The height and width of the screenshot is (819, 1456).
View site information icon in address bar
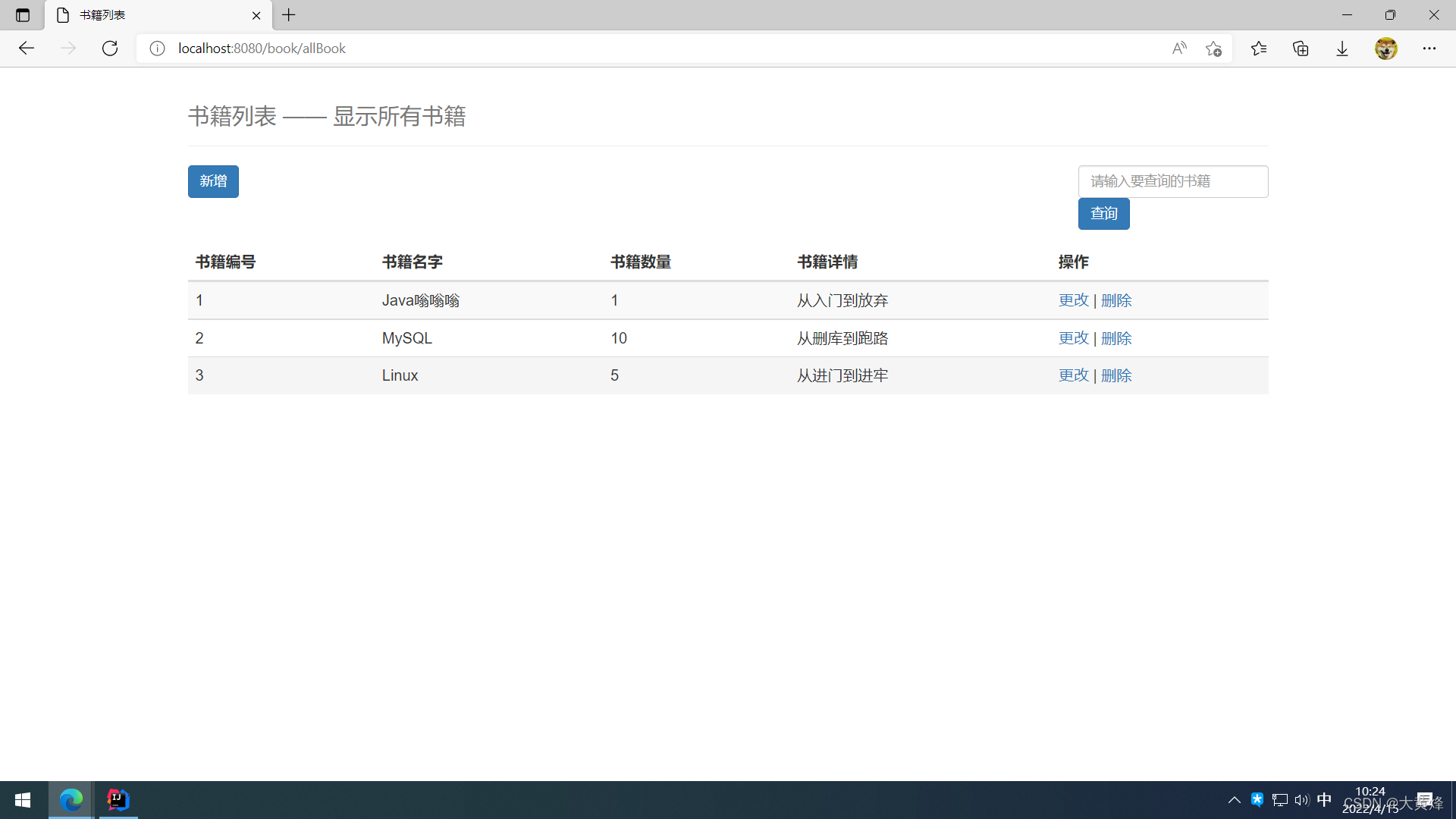[157, 49]
